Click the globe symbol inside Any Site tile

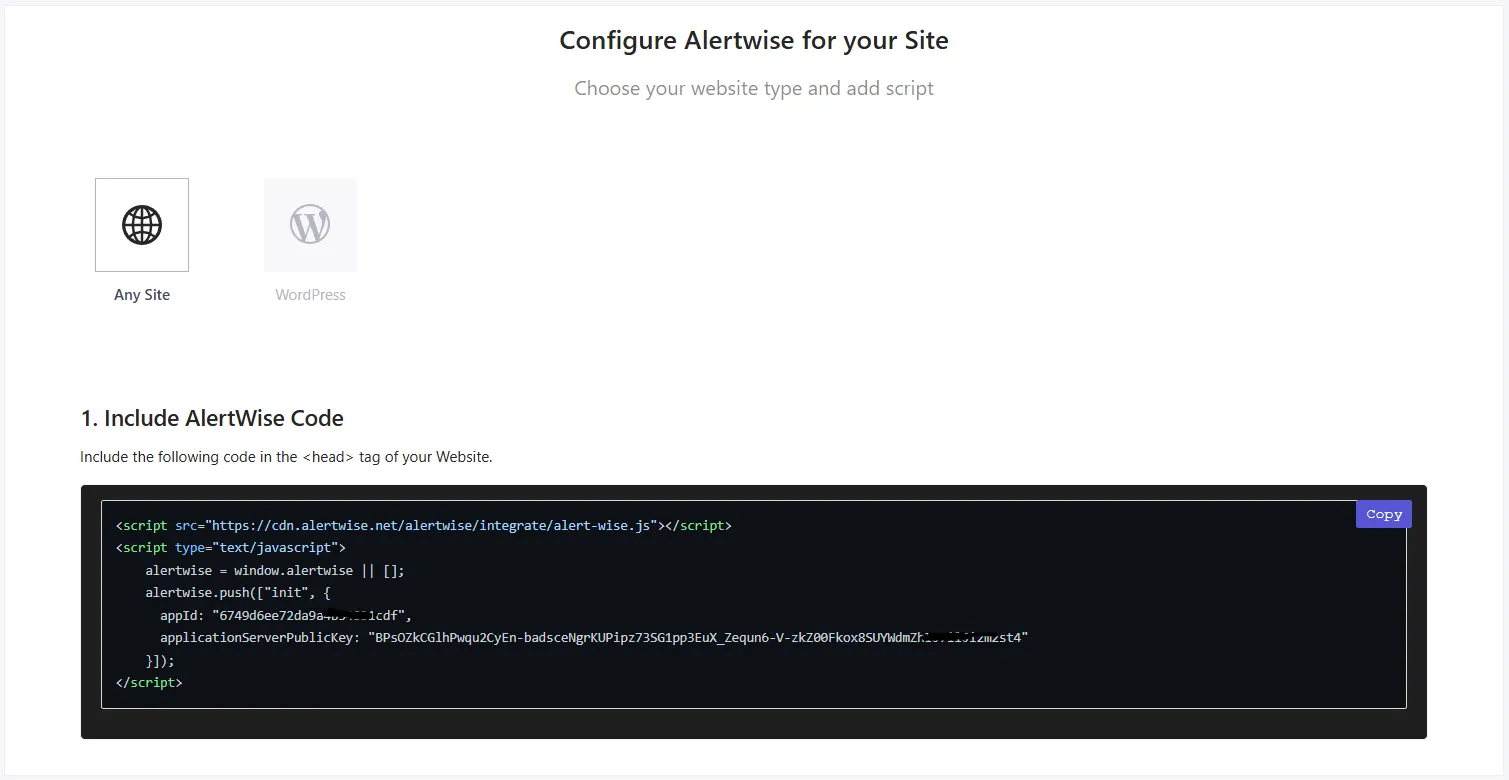pyautogui.click(x=141, y=225)
